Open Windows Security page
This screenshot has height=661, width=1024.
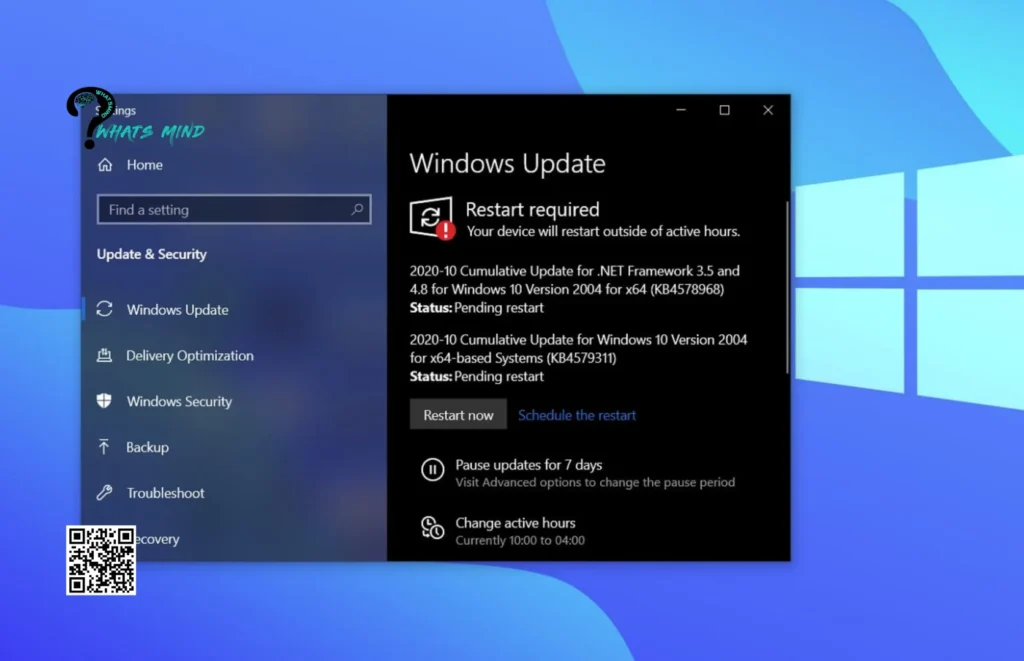click(180, 401)
